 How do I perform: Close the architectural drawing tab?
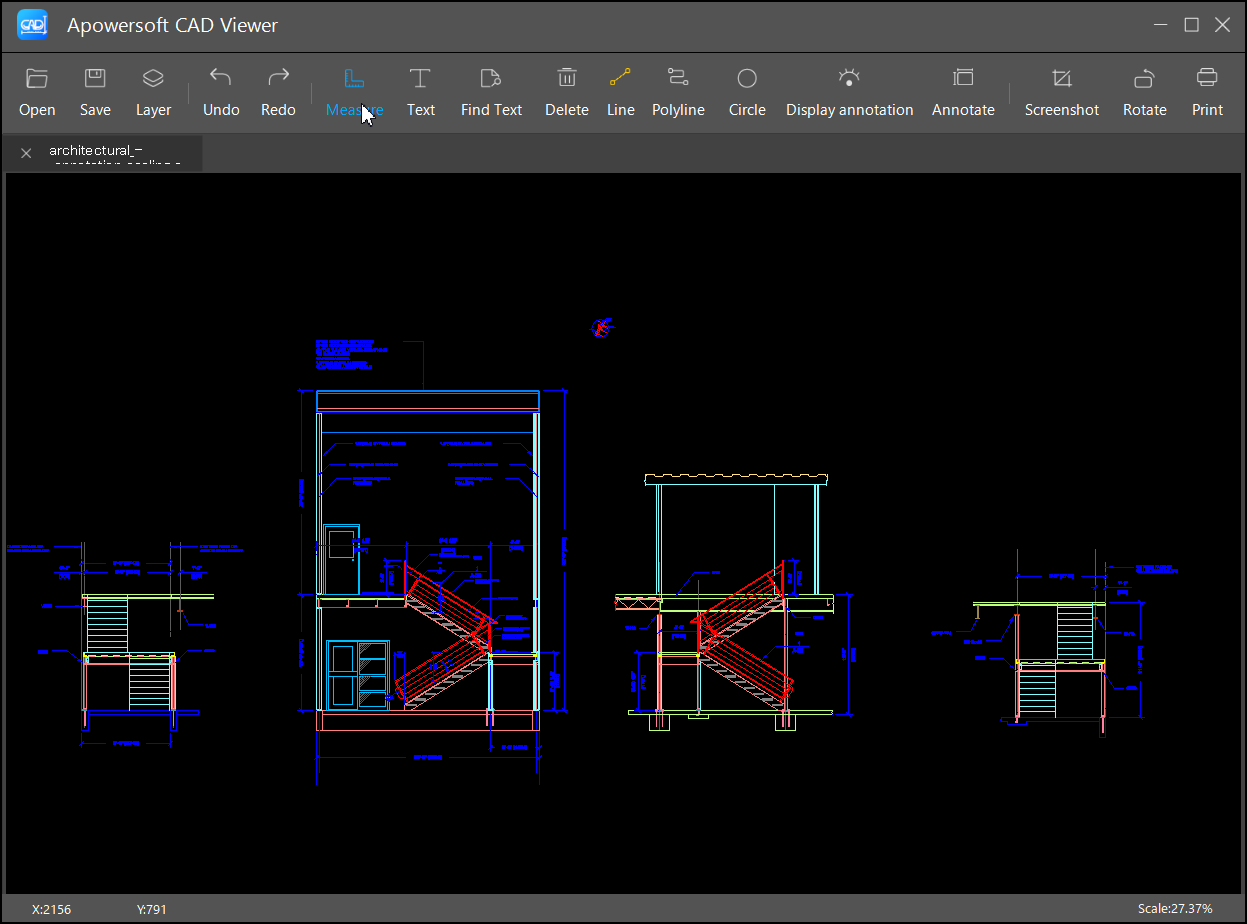point(26,153)
